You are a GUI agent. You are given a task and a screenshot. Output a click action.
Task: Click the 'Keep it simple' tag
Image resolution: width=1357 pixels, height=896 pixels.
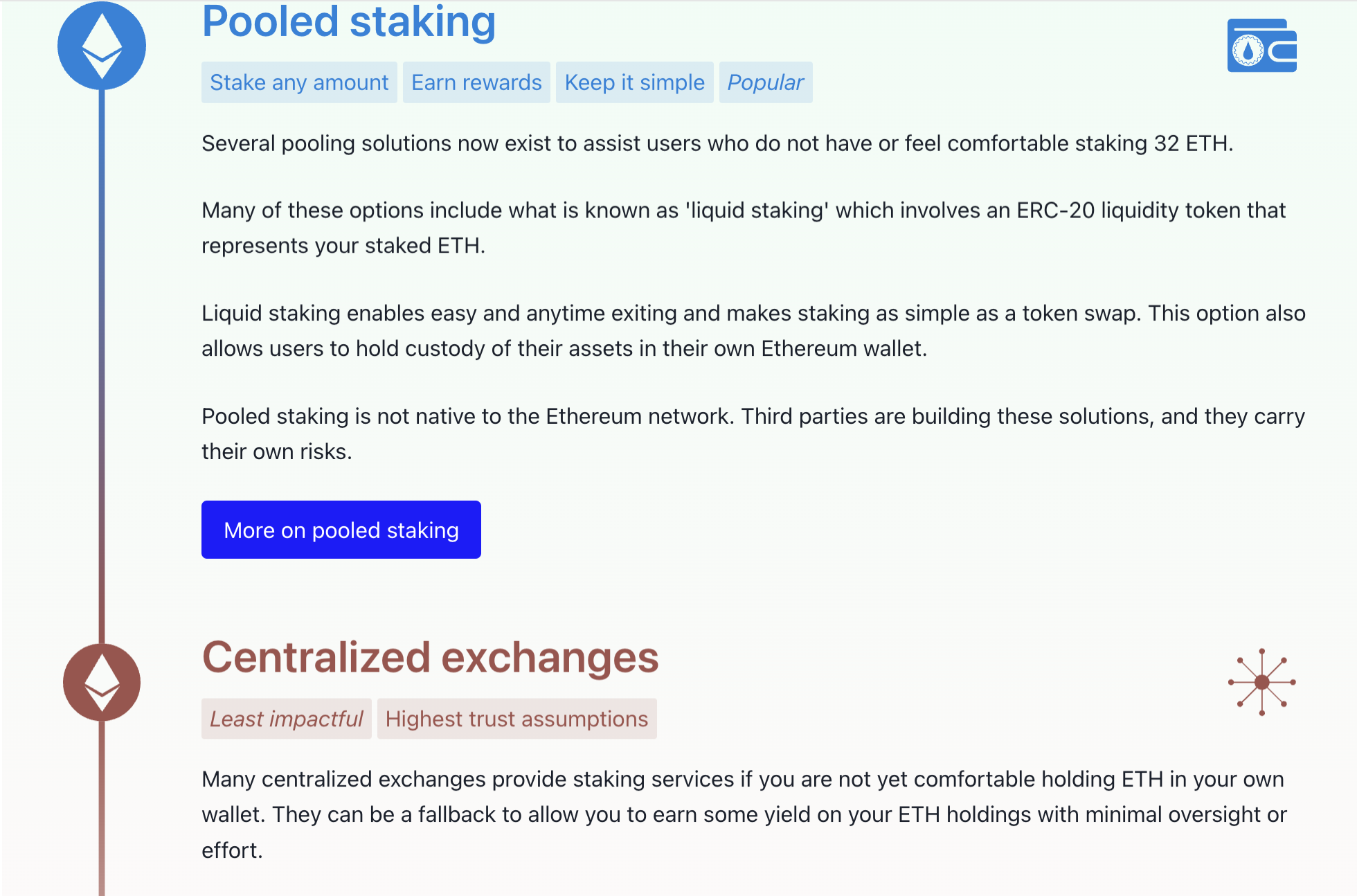(x=634, y=82)
